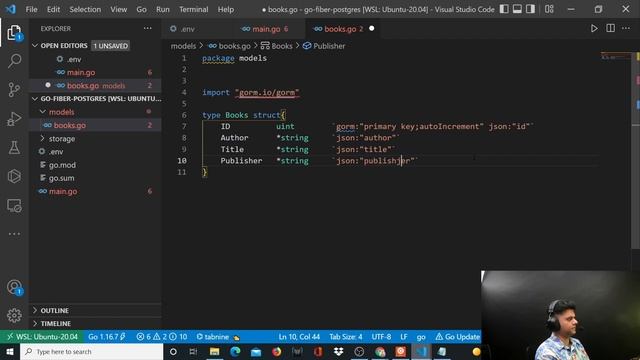Change LF end of line sequence
Image resolution: width=640 pixels, height=360 pixels.
[x=404, y=337]
